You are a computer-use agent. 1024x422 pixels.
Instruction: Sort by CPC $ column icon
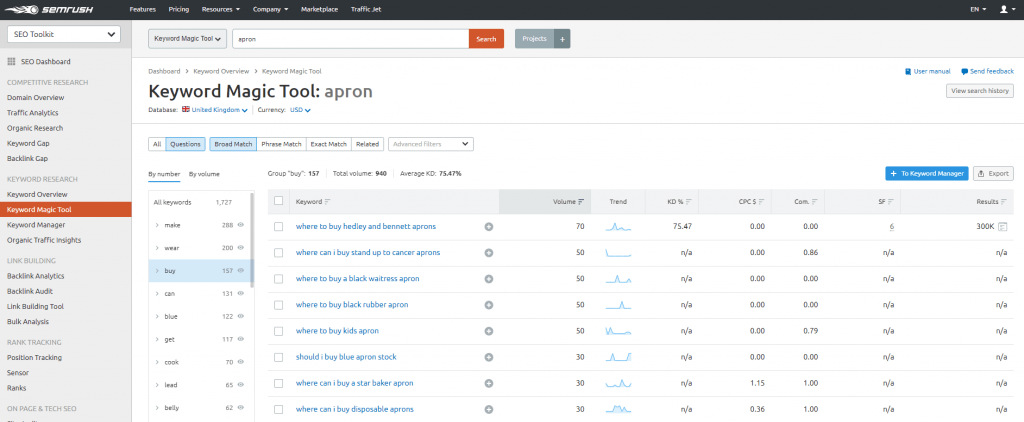[761, 202]
